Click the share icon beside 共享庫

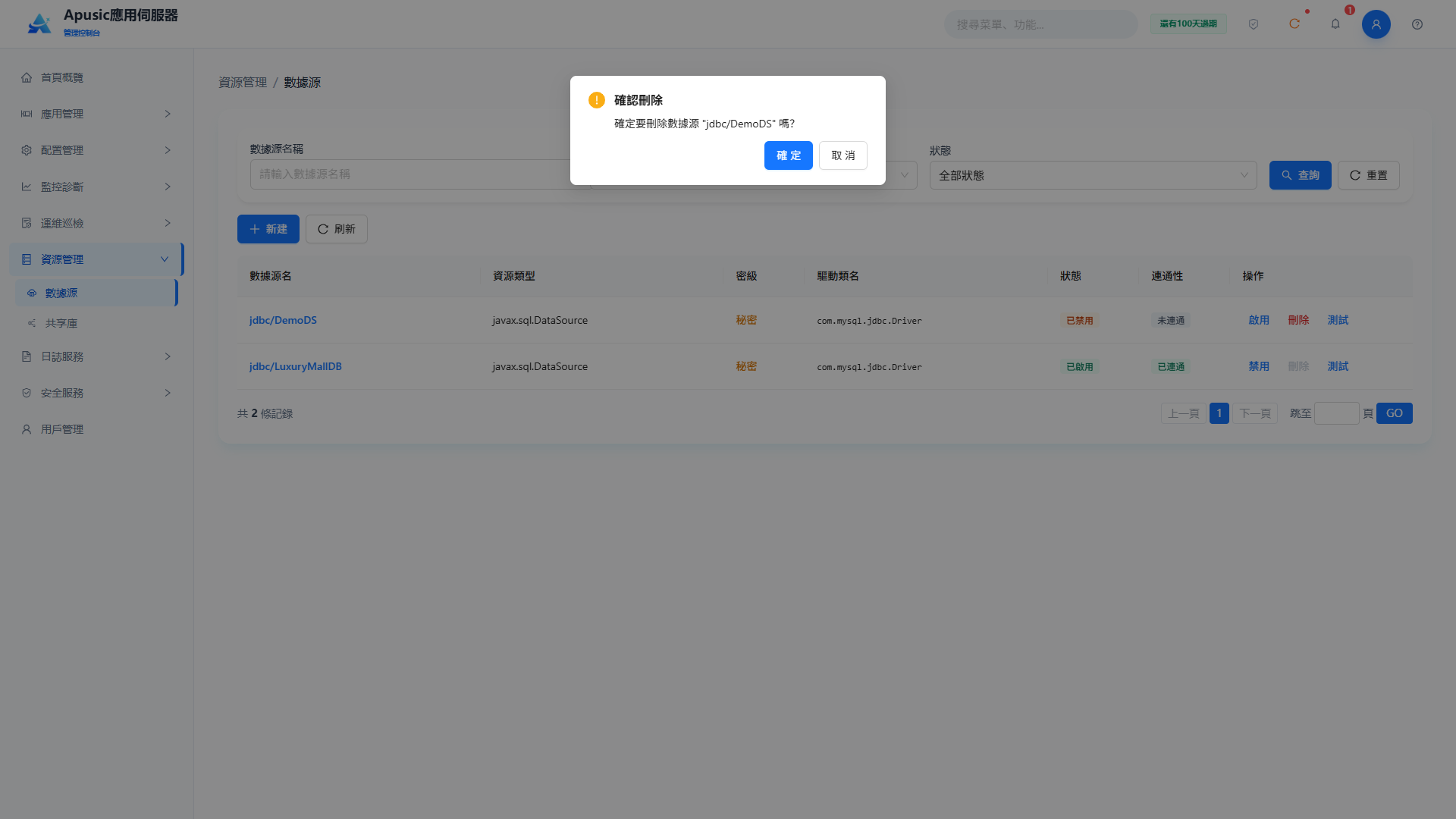coord(32,323)
